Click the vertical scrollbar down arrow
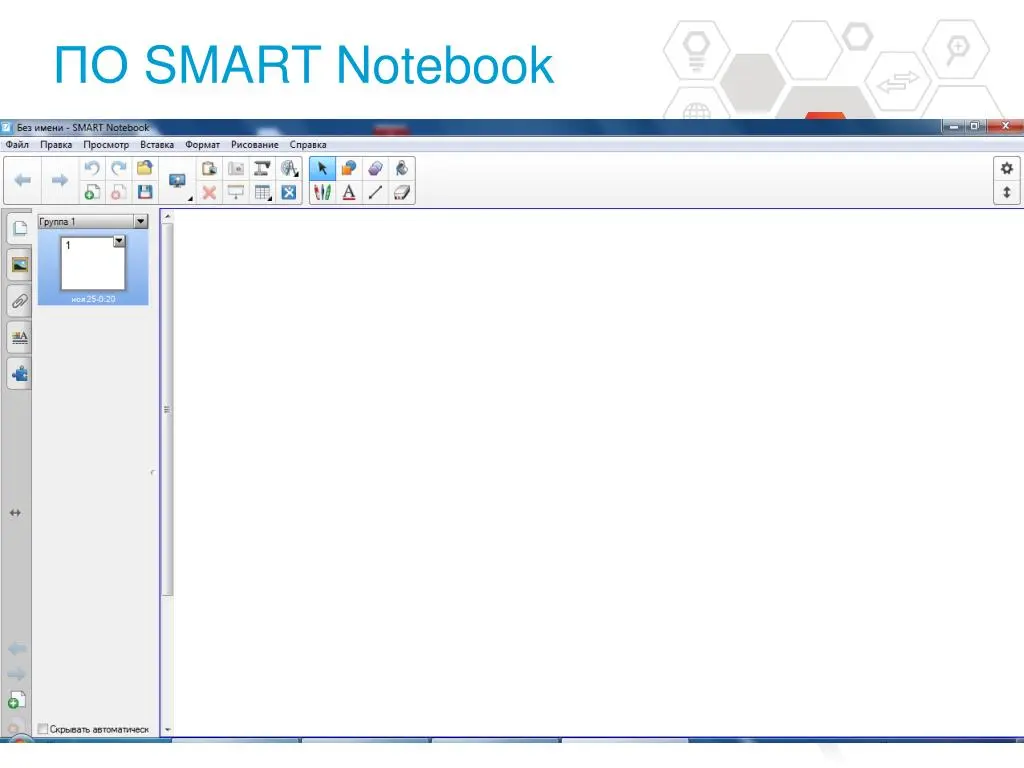 pyautogui.click(x=167, y=729)
